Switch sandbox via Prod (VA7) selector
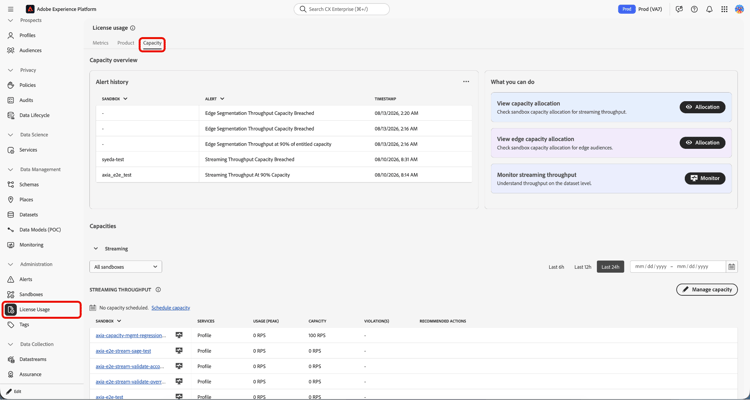The image size is (750, 400). 640,9
